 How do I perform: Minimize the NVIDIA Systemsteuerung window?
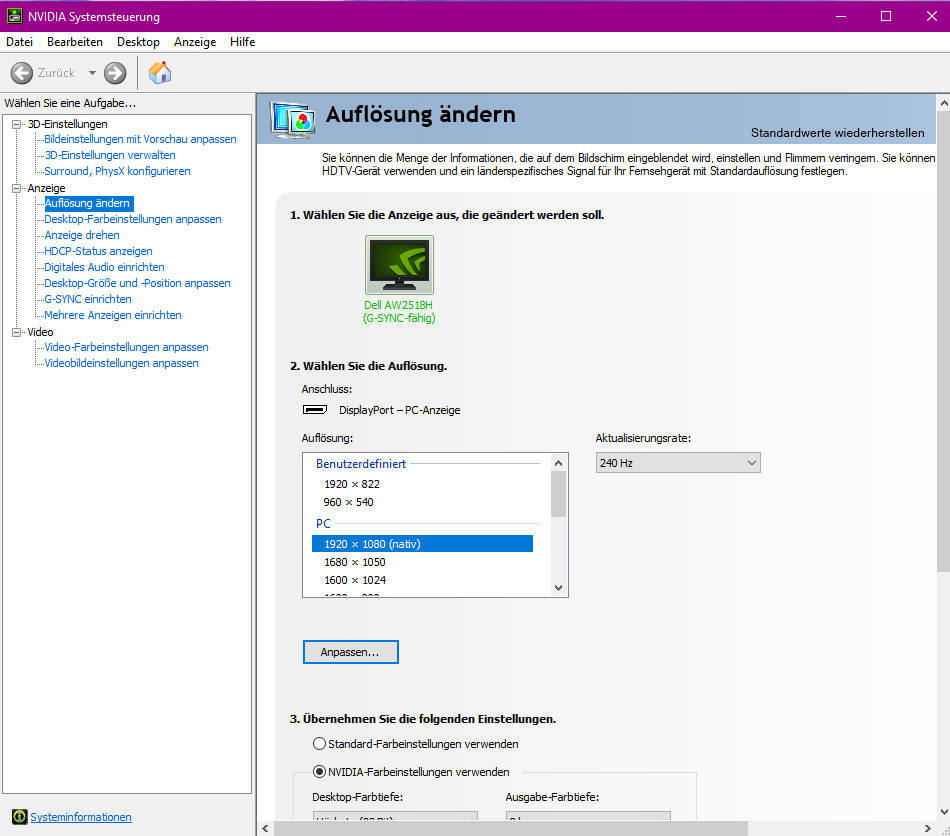point(840,16)
